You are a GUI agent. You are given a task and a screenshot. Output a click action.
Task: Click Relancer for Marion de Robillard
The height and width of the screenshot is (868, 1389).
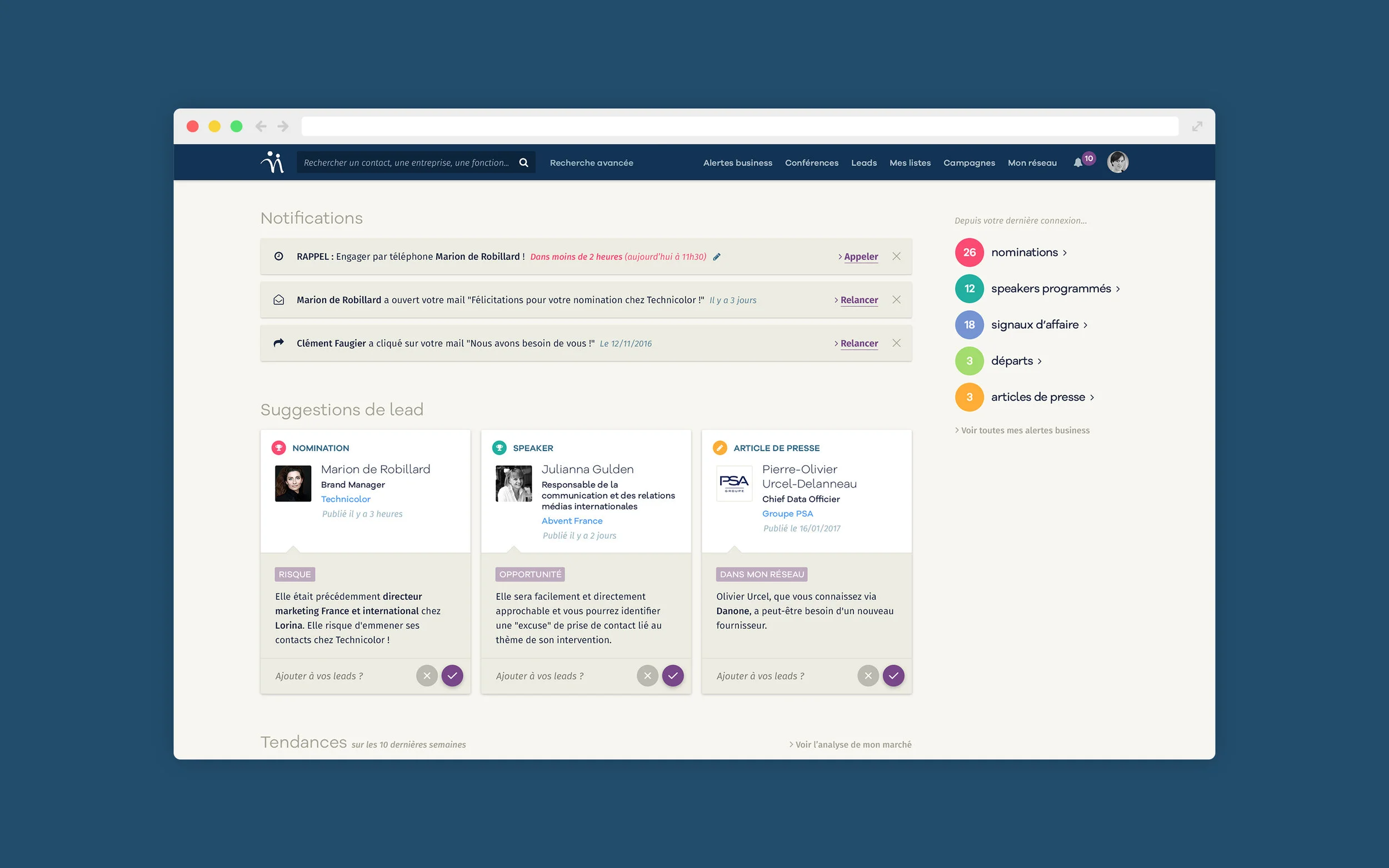coord(859,300)
